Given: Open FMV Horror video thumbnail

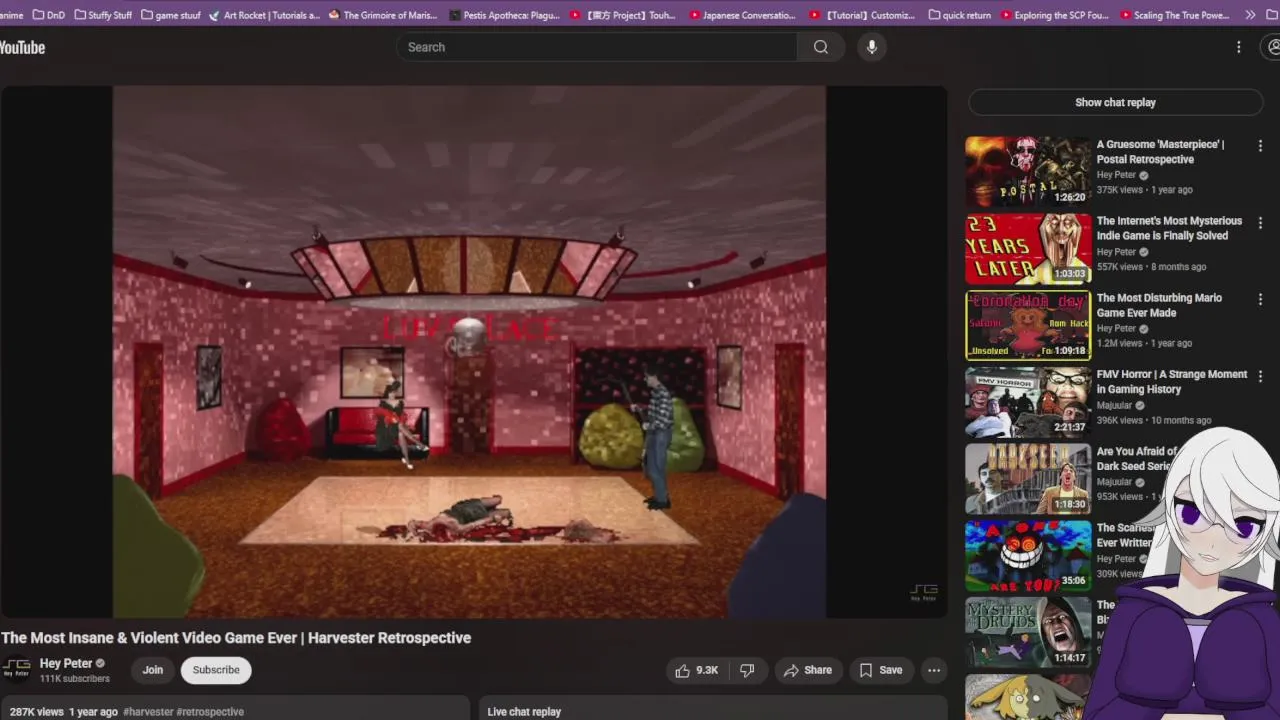Looking at the screenshot, I should tap(1028, 402).
